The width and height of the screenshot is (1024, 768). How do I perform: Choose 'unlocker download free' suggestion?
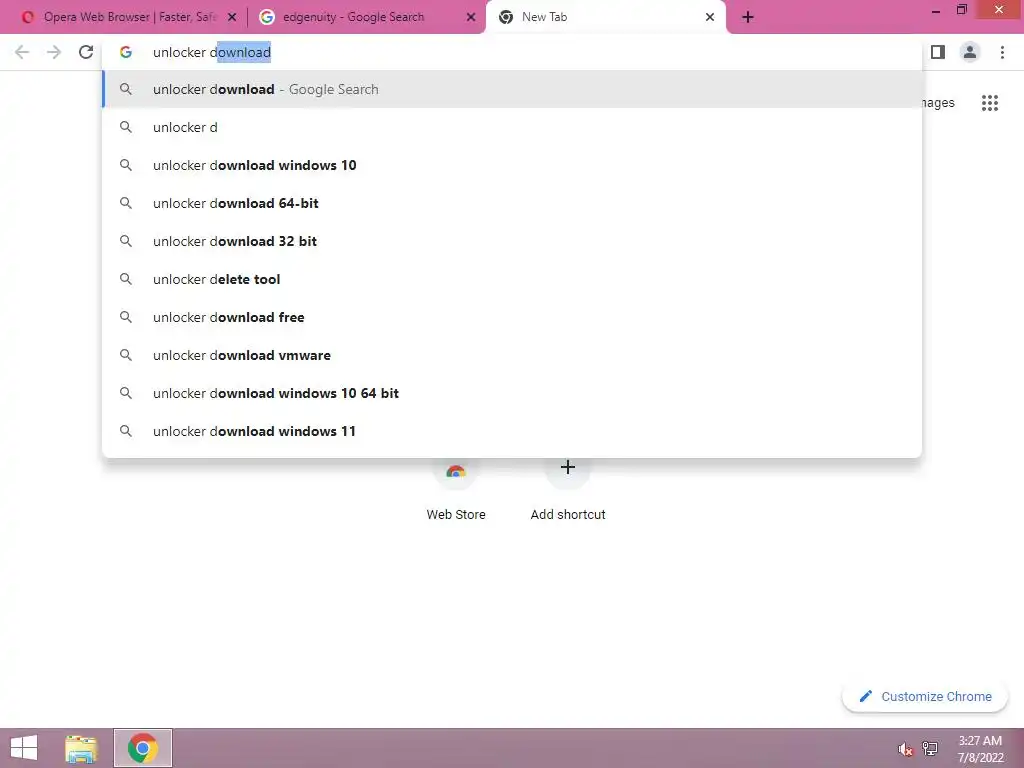(x=512, y=317)
